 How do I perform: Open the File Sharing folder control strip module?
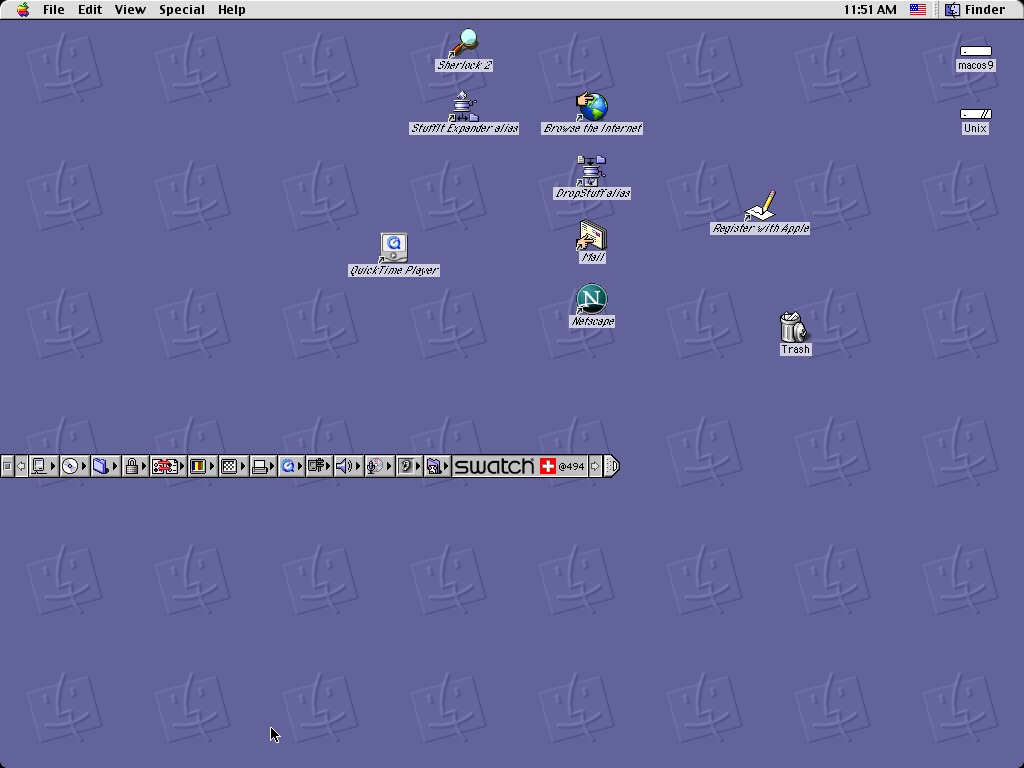[x=104, y=466]
